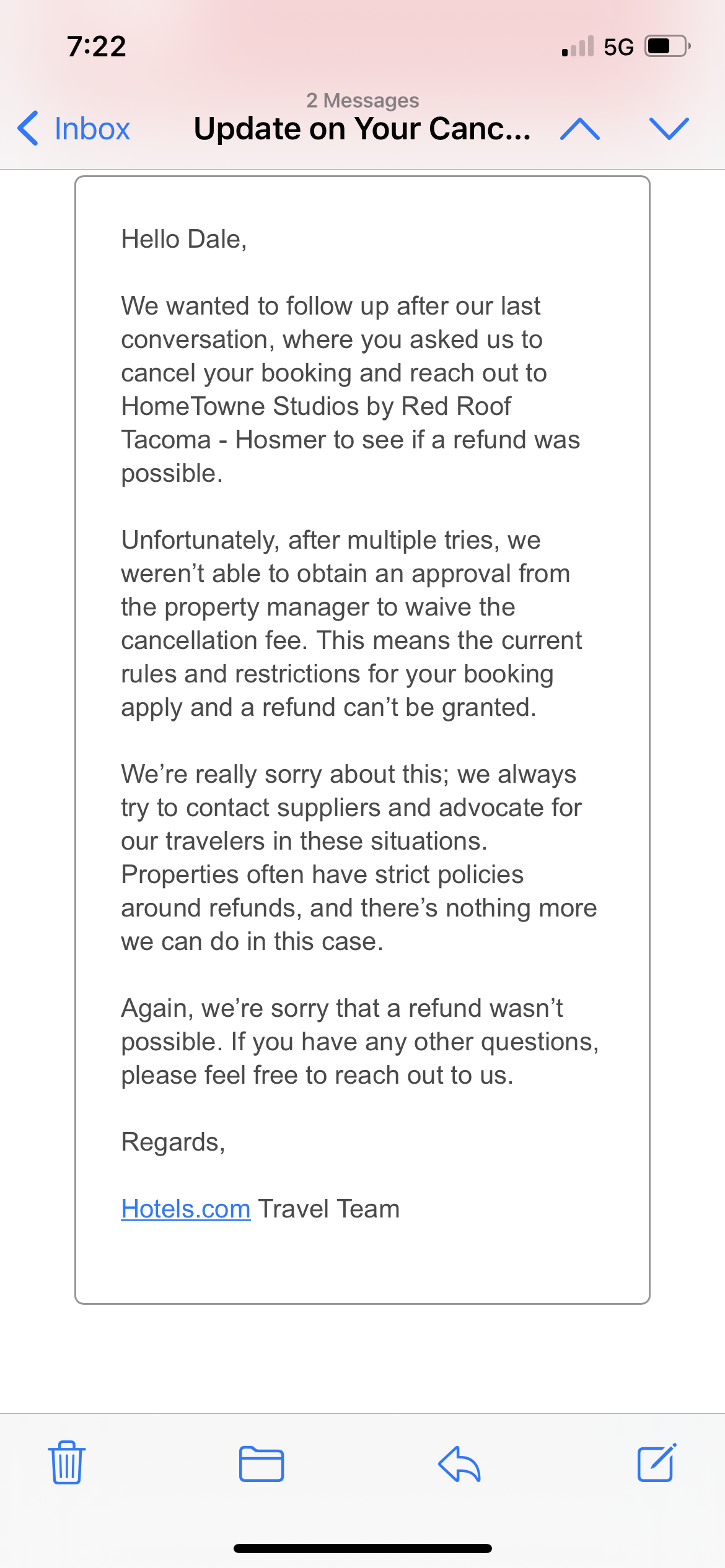Jump to the next message using down chevron
Screen dimensions: 725x1568
click(668, 129)
